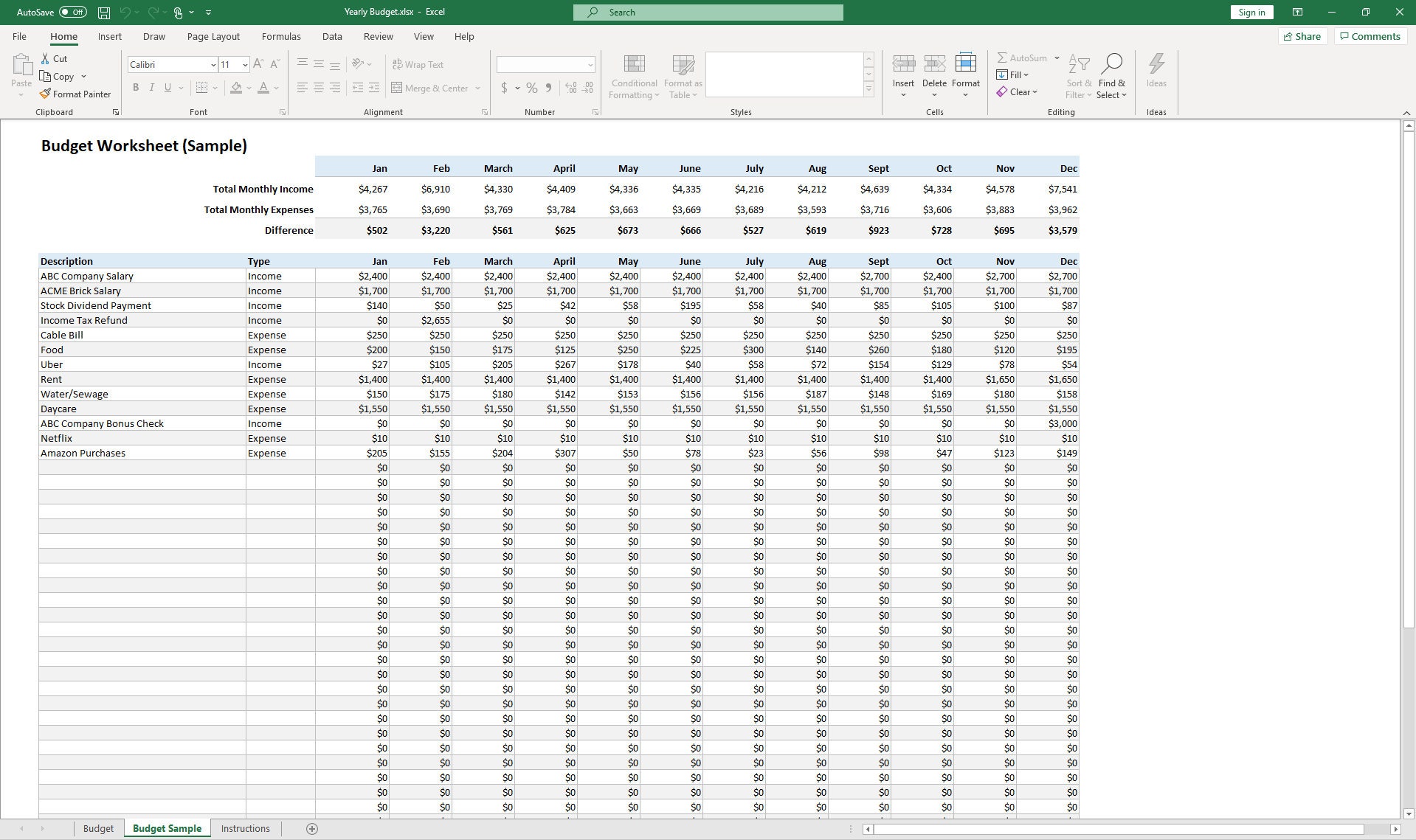
Task: Toggle bold formatting
Action: coord(136,87)
